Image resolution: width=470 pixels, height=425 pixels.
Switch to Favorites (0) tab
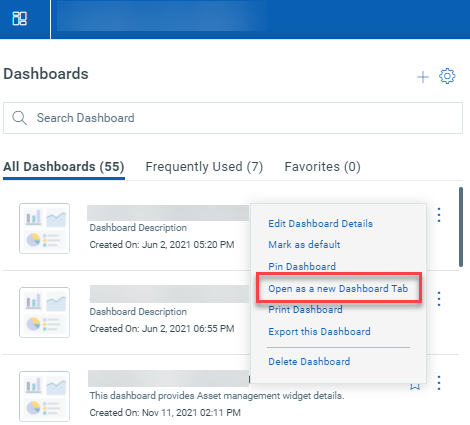tap(322, 167)
